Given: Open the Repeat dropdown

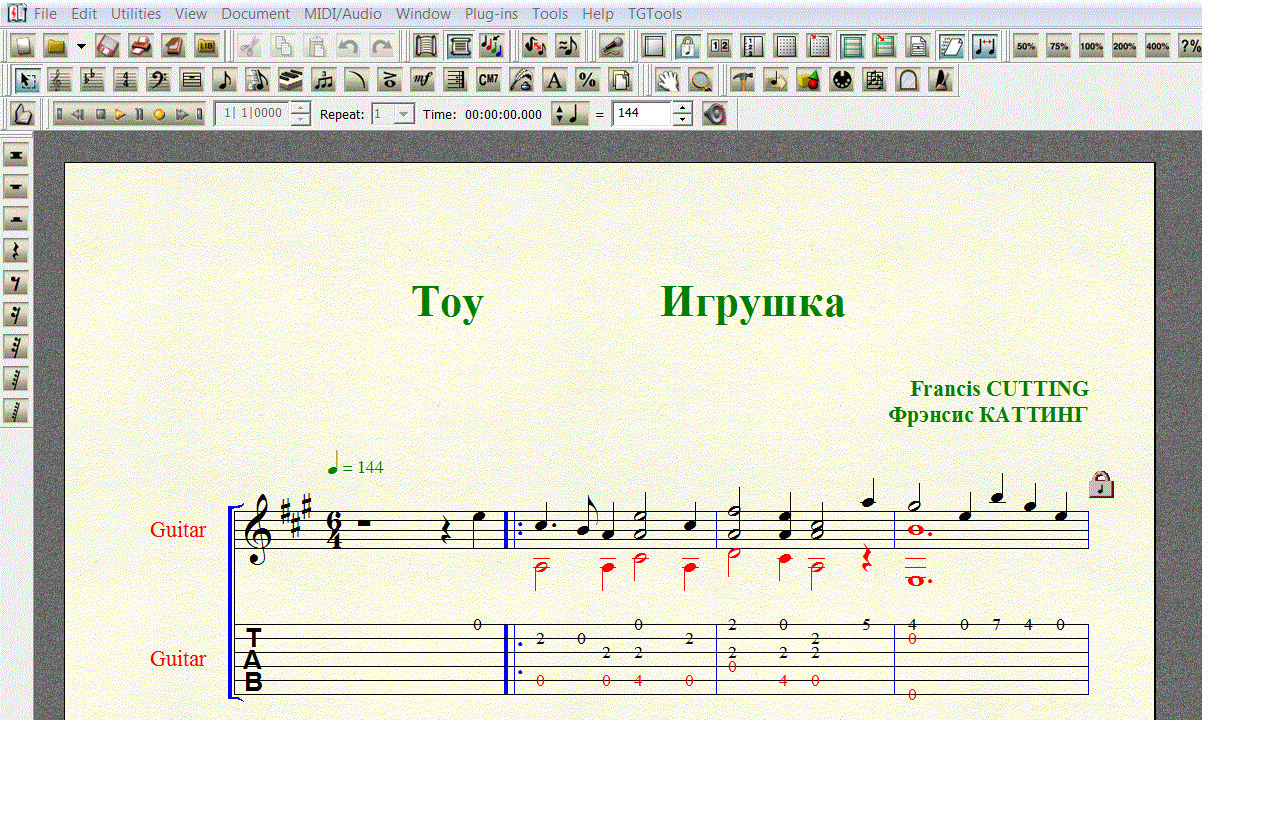Looking at the screenshot, I should [403, 114].
